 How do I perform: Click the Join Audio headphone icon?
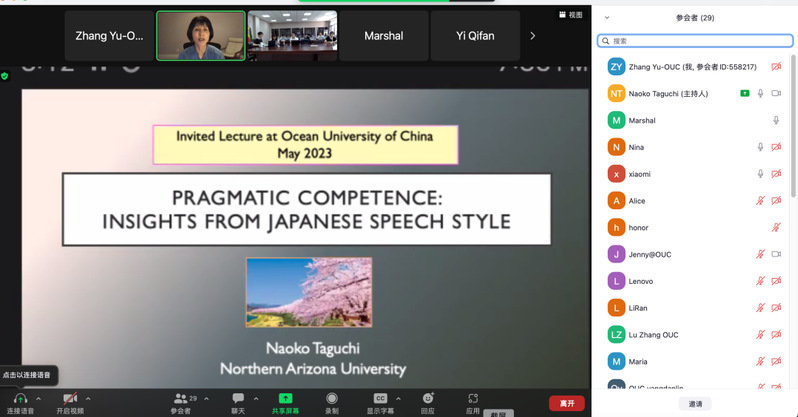20,398
